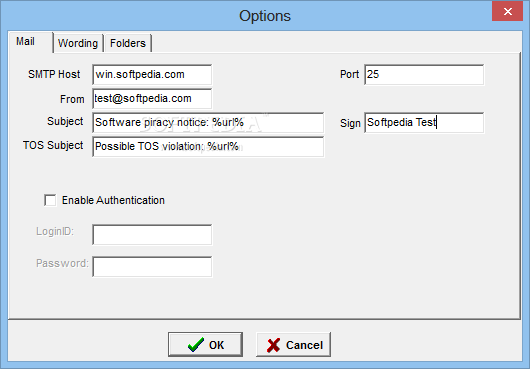Close the Options dialog window

click(x=507, y=11)
